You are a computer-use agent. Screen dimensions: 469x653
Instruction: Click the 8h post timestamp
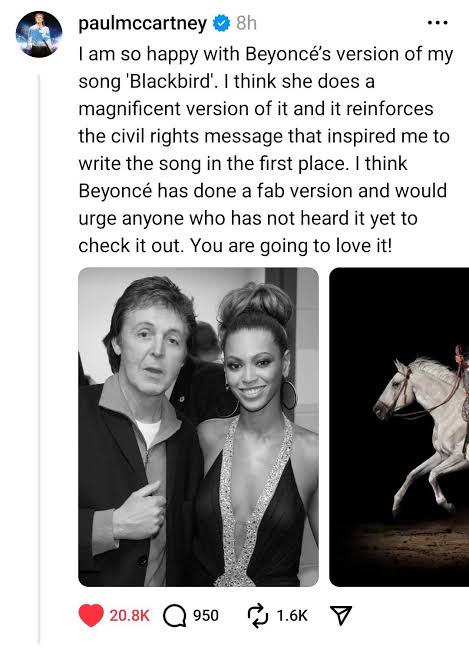click(246, 23)
